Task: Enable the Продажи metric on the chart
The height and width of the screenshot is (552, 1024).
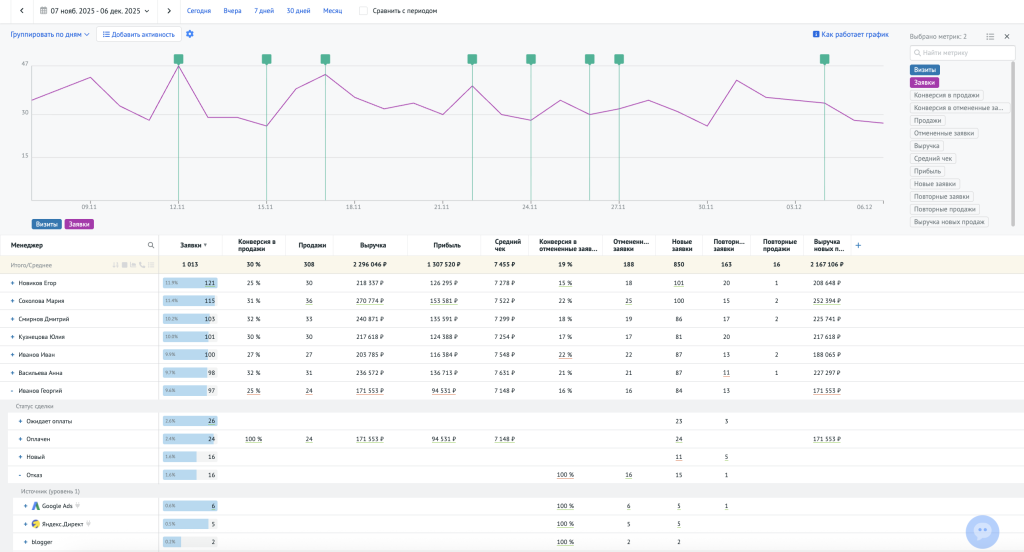Action: coord(926,120)
